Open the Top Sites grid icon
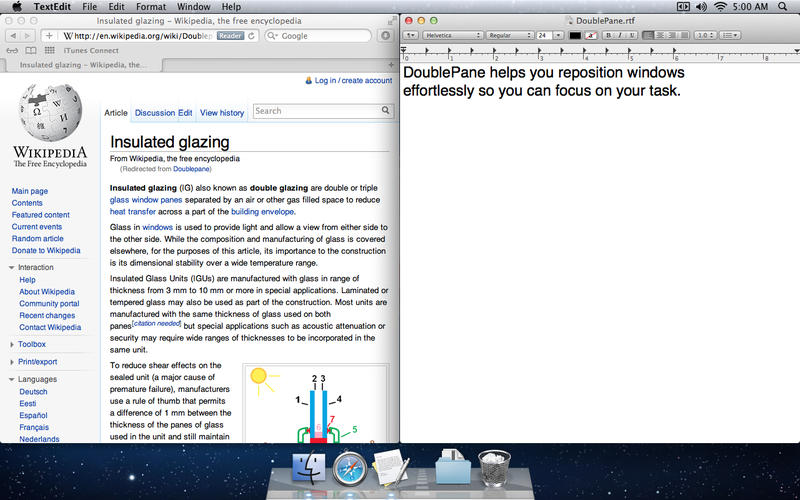The height and width of the screenshot is (500, 800). tap(48, 50)
